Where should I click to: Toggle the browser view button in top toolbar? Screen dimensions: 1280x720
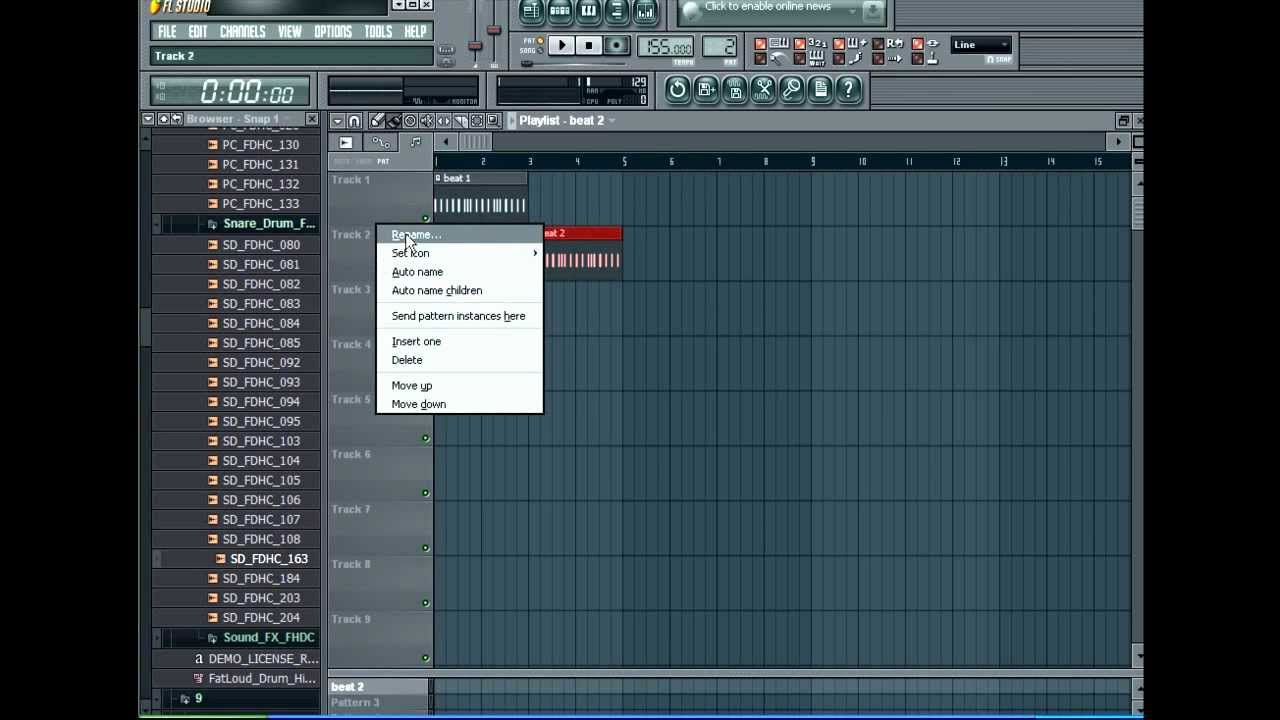[617, 11]
